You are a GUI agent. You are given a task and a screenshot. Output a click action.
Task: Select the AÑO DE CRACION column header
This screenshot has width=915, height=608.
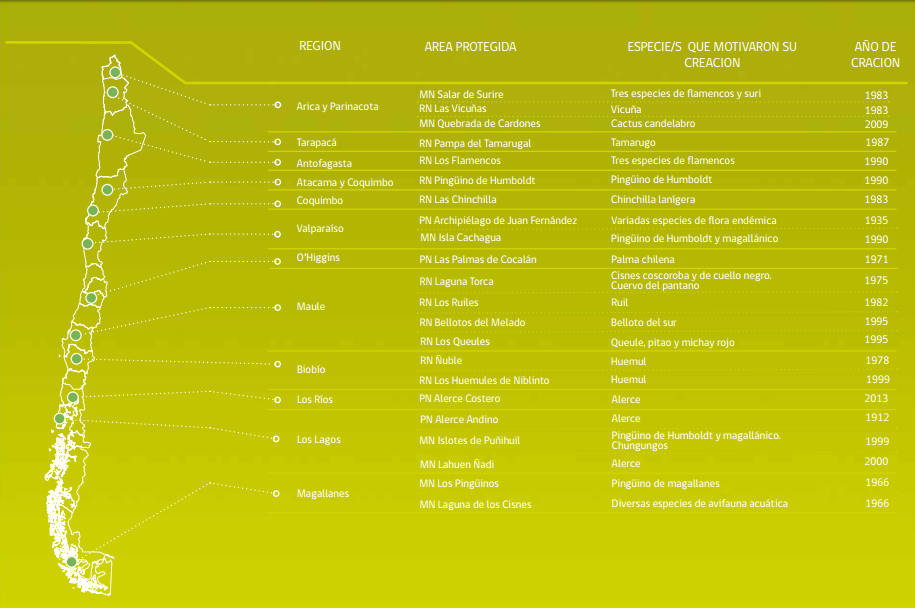coord(875,54)
